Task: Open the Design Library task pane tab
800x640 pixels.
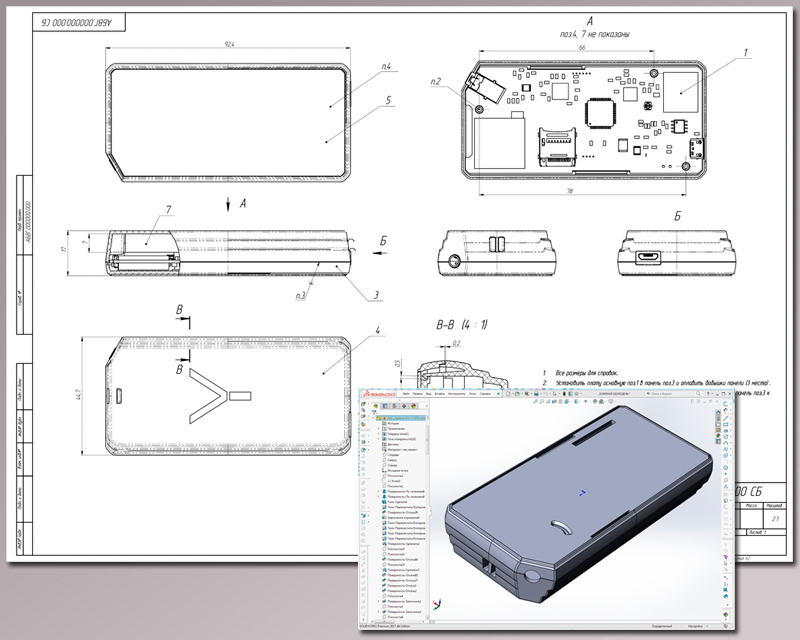Action: (718, 417)
